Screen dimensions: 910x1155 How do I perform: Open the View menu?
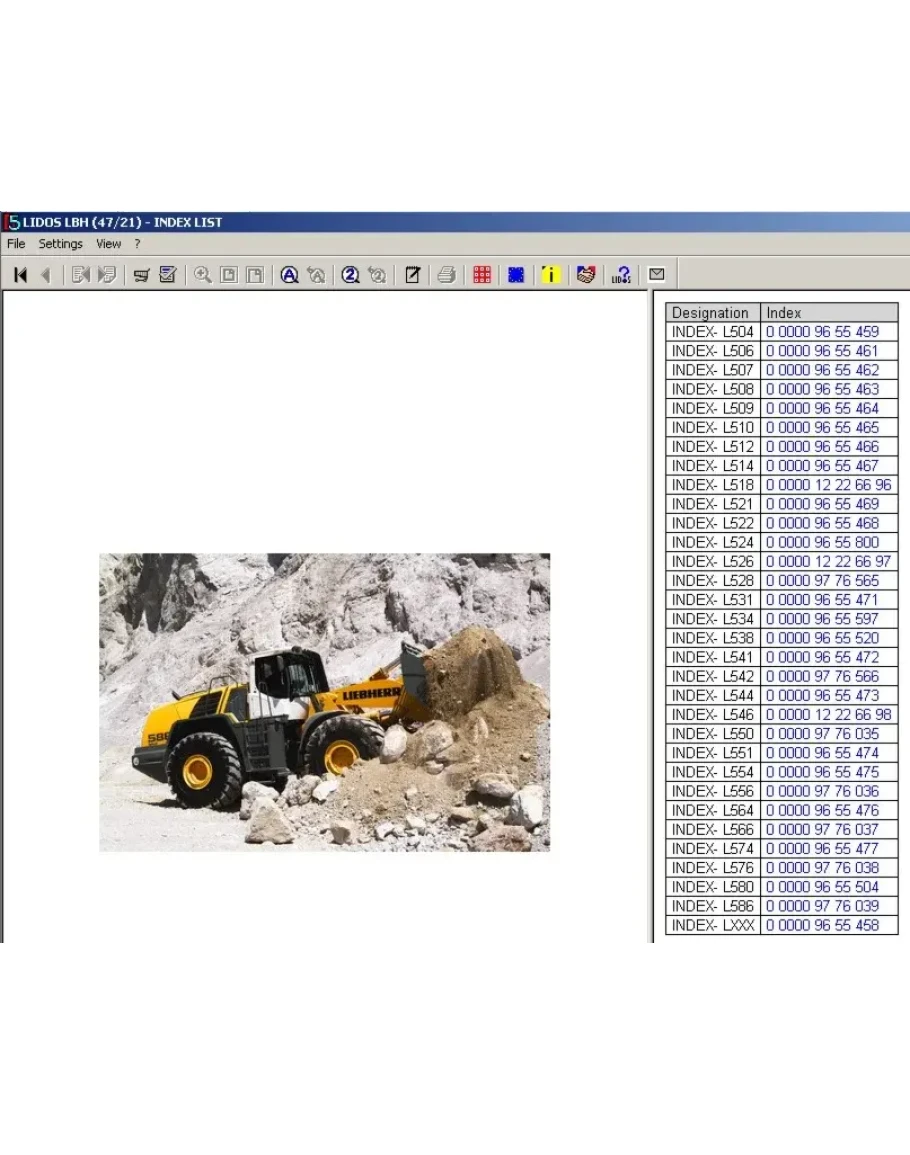(108, 244)
